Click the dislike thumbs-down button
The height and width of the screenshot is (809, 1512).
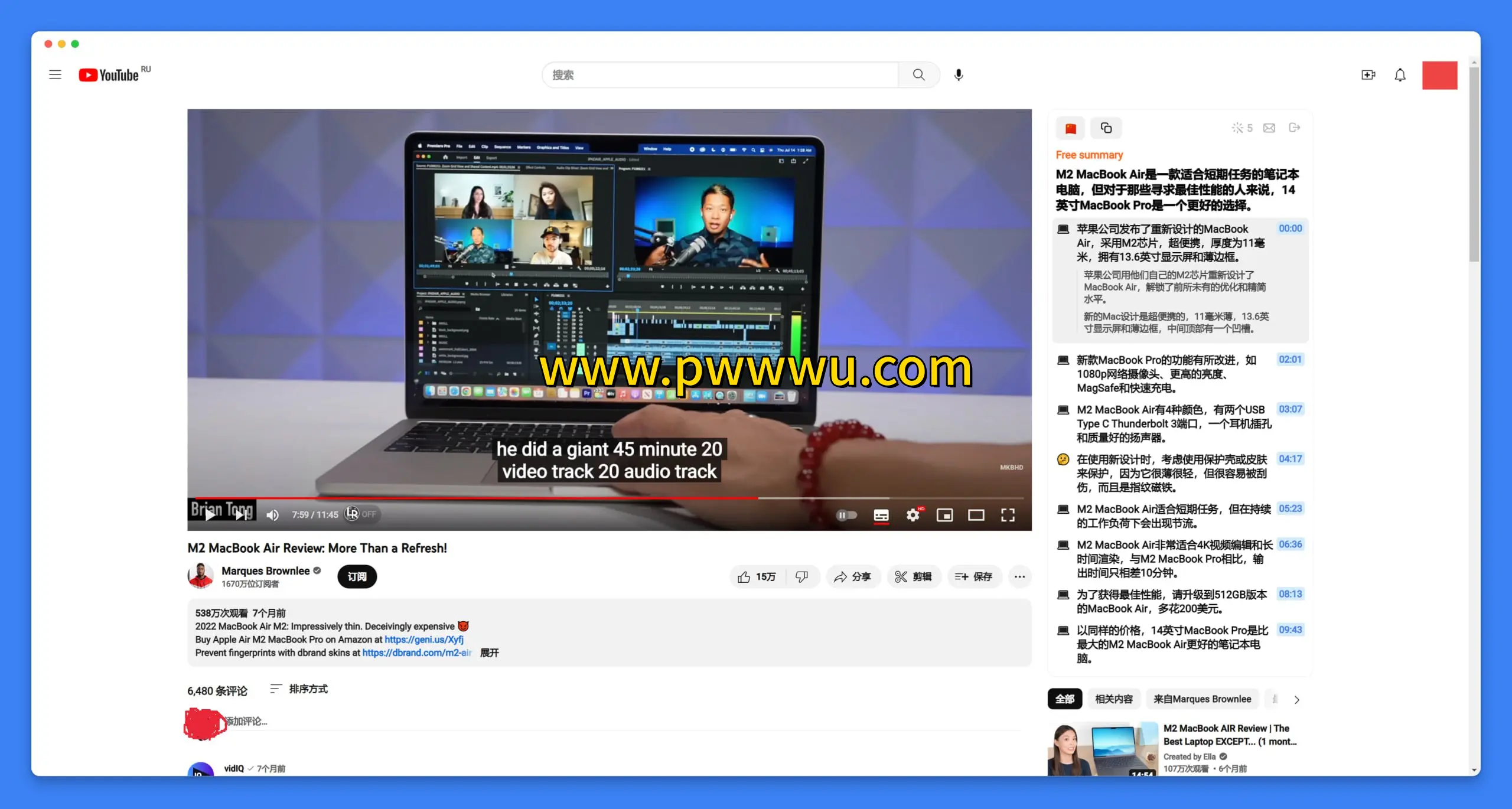pos(801,577)
